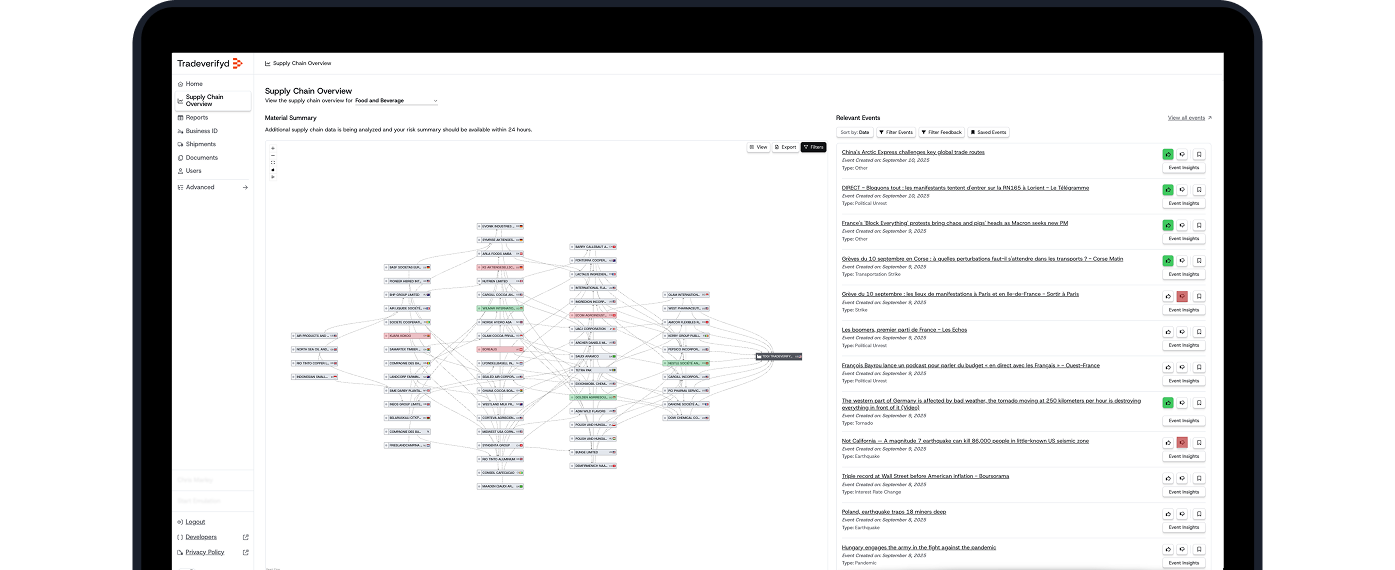Bookmark the DIRECT Bloquons tout event
Viewport: 1395px width, 570px height.
point(1199,190)
